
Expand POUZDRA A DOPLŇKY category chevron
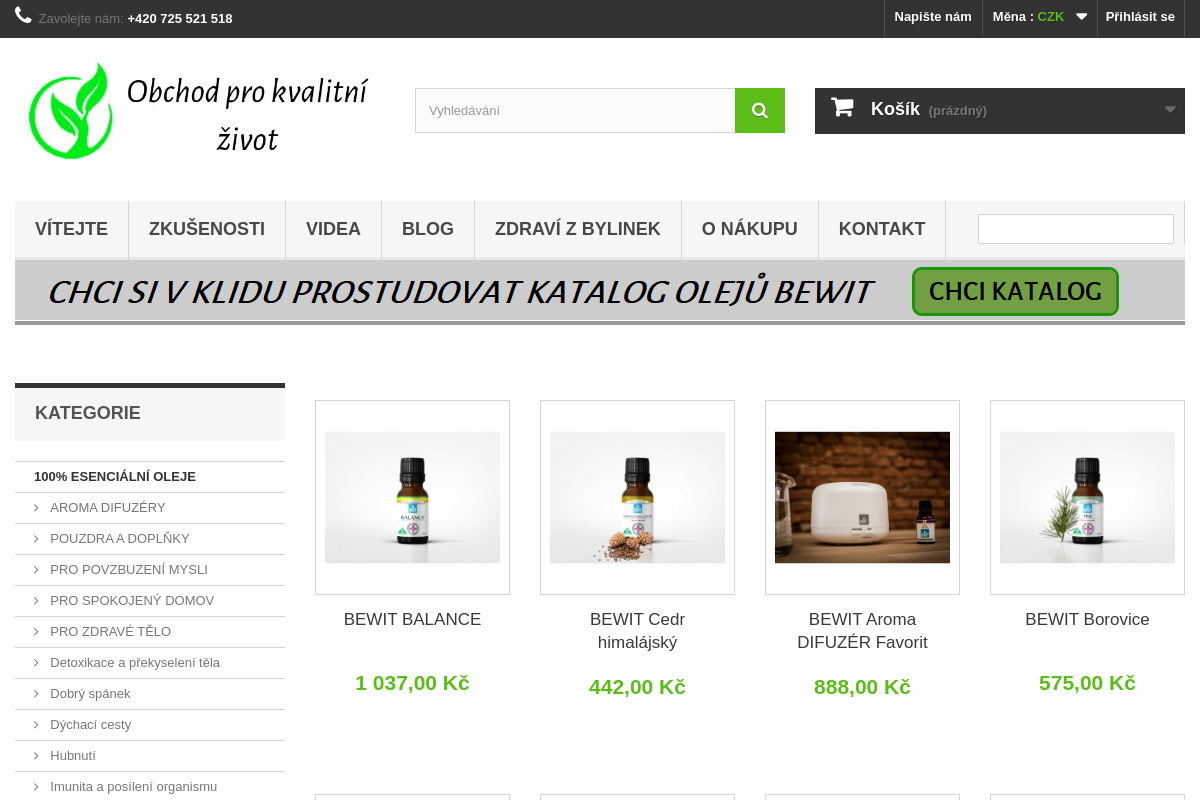click(36, 539)
